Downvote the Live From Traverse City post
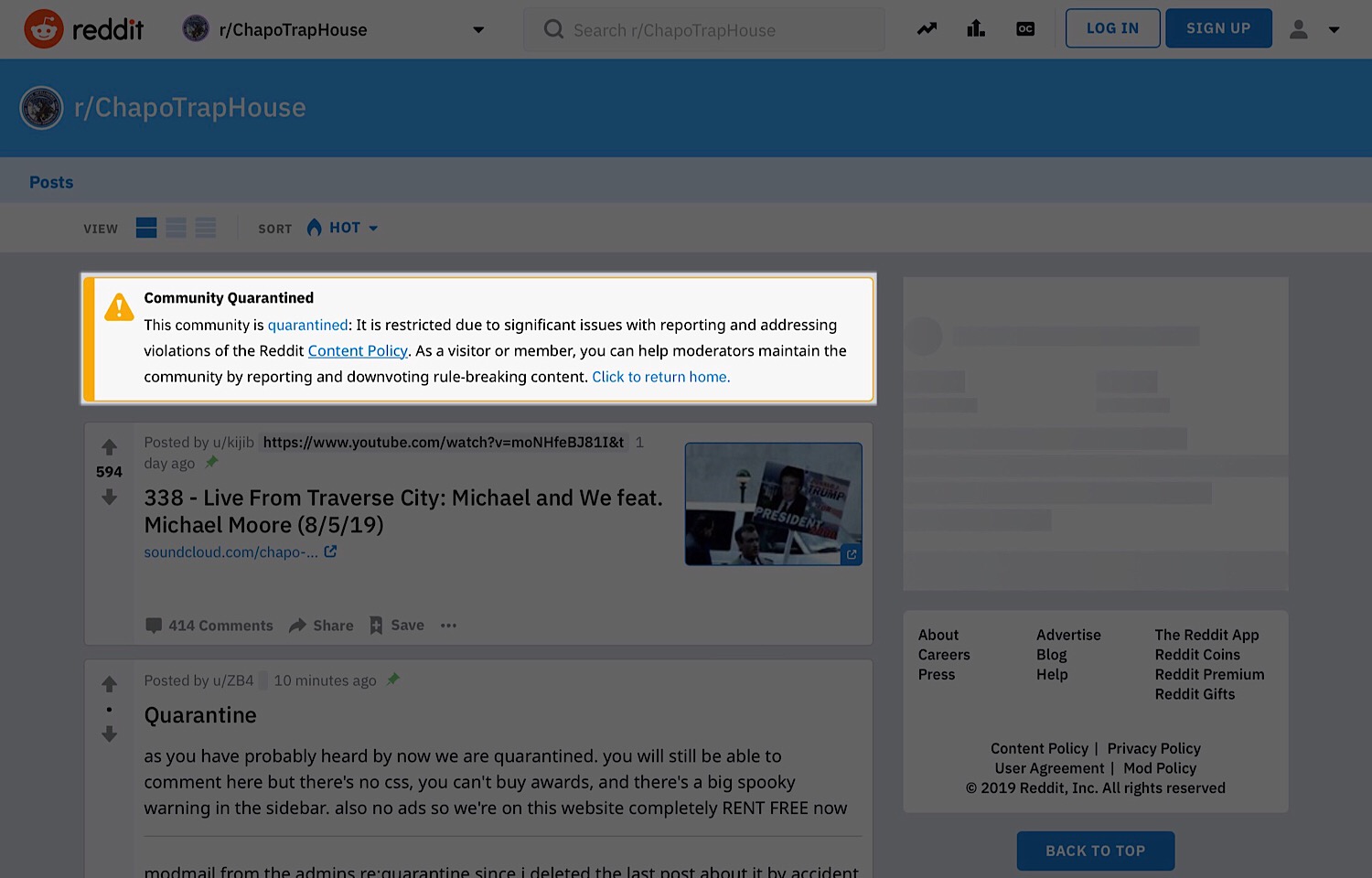Image resolution: width=1372 pixels, height=878 pixels. [x=109, y=497]
